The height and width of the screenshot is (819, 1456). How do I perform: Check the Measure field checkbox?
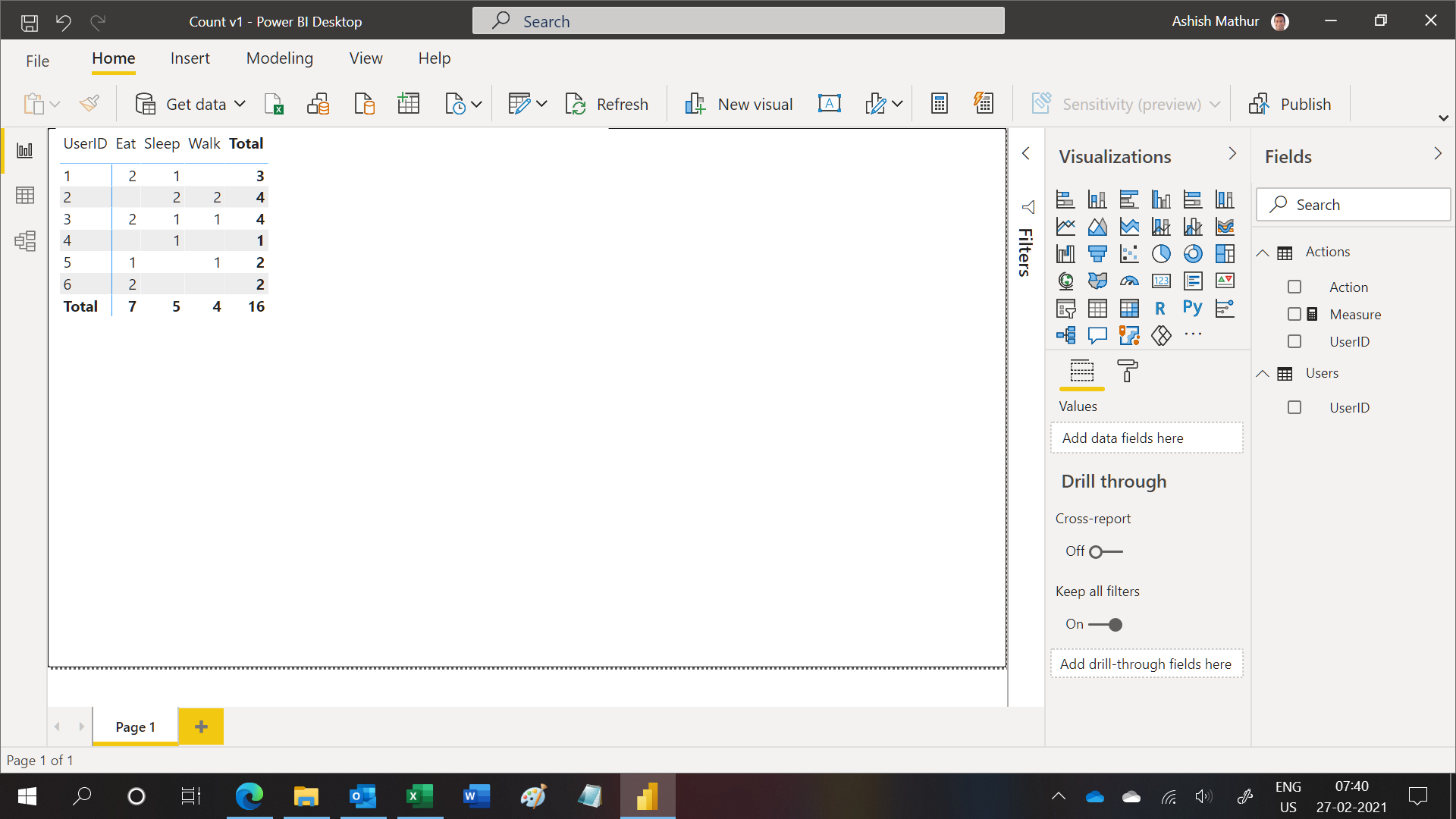(1294, 314)
